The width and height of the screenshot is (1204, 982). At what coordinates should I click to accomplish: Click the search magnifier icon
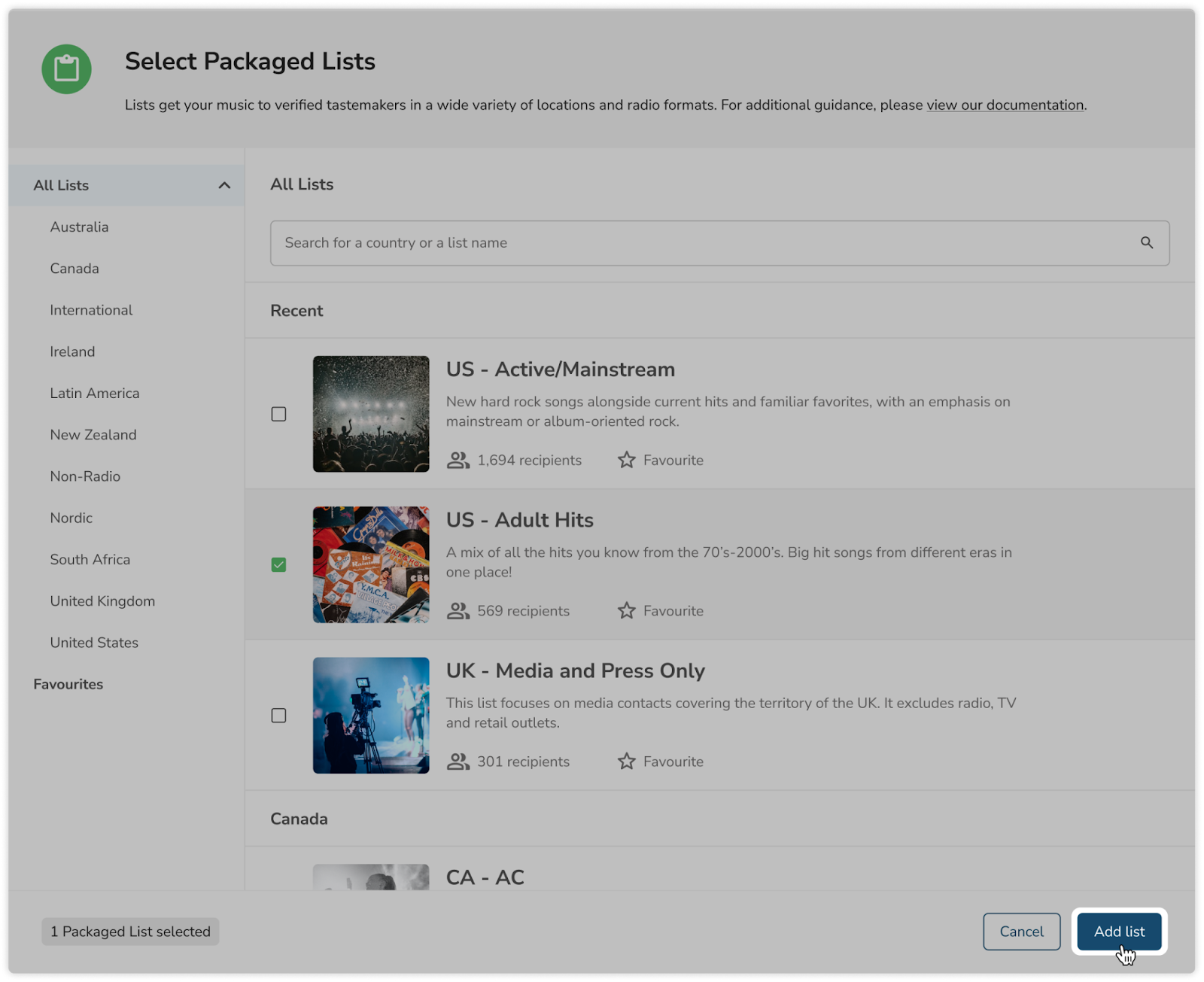[1146, 242]
